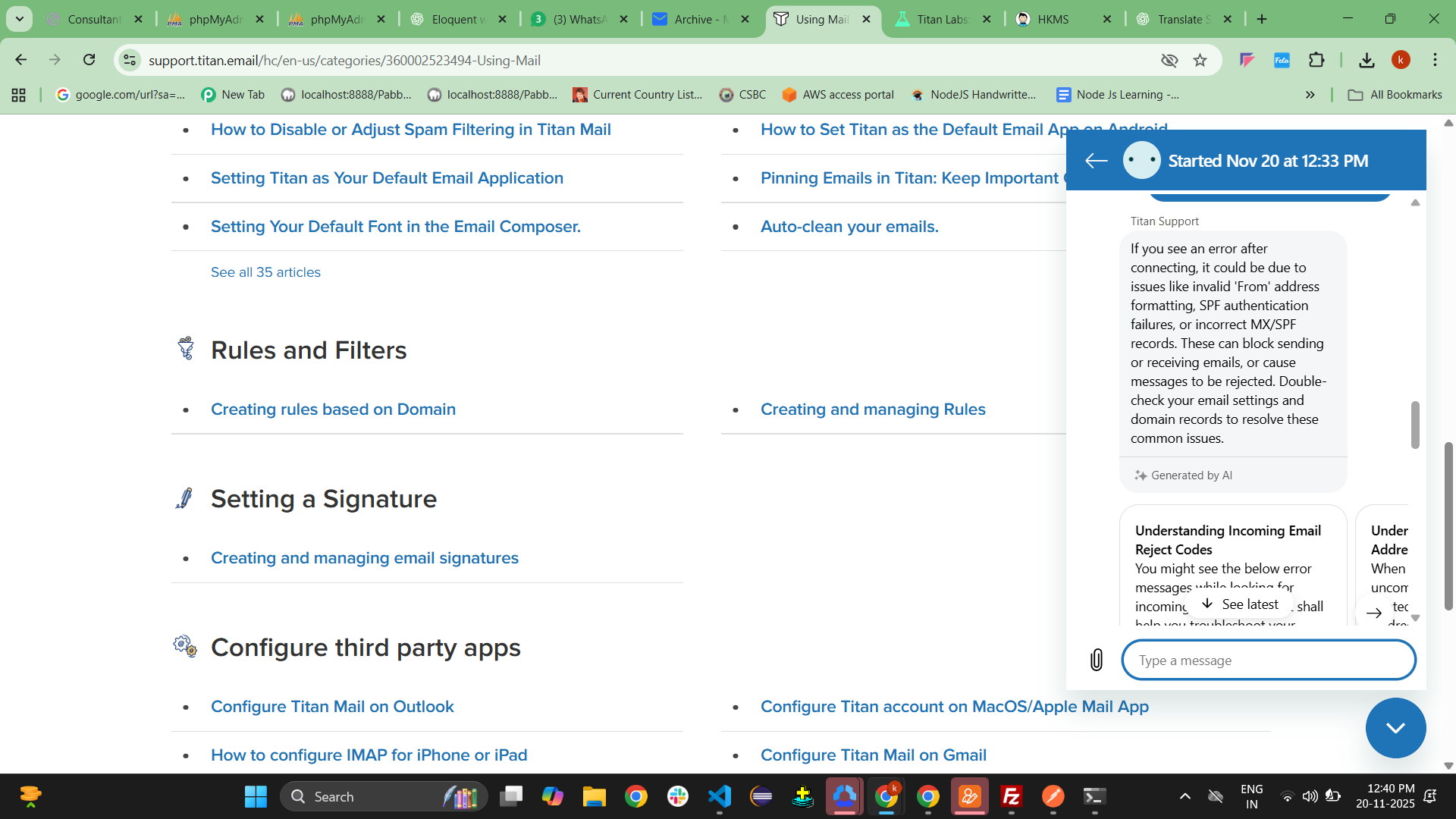Click the next article card arrow

[x=1373, y=613]
